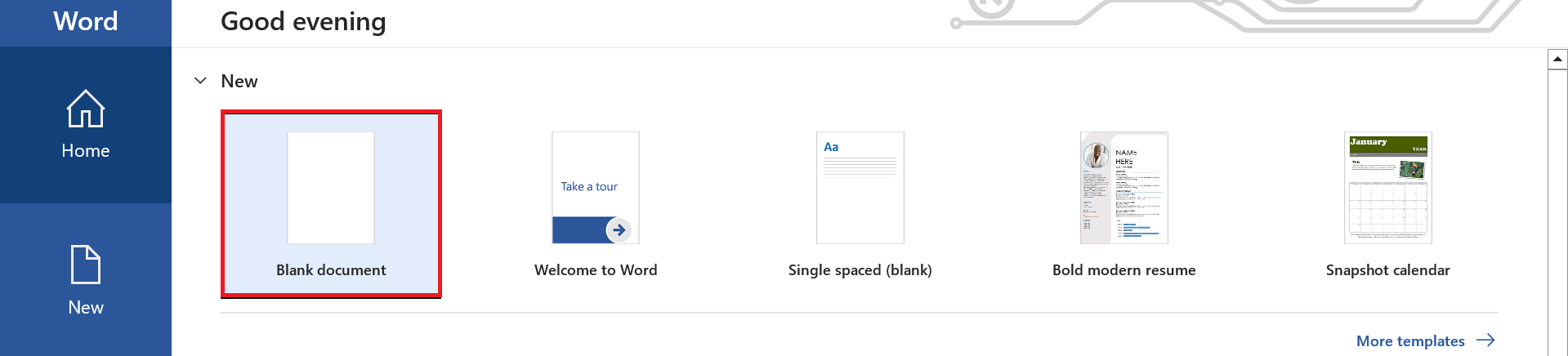Click the blue arrow on Take a tour

[619, 230]
